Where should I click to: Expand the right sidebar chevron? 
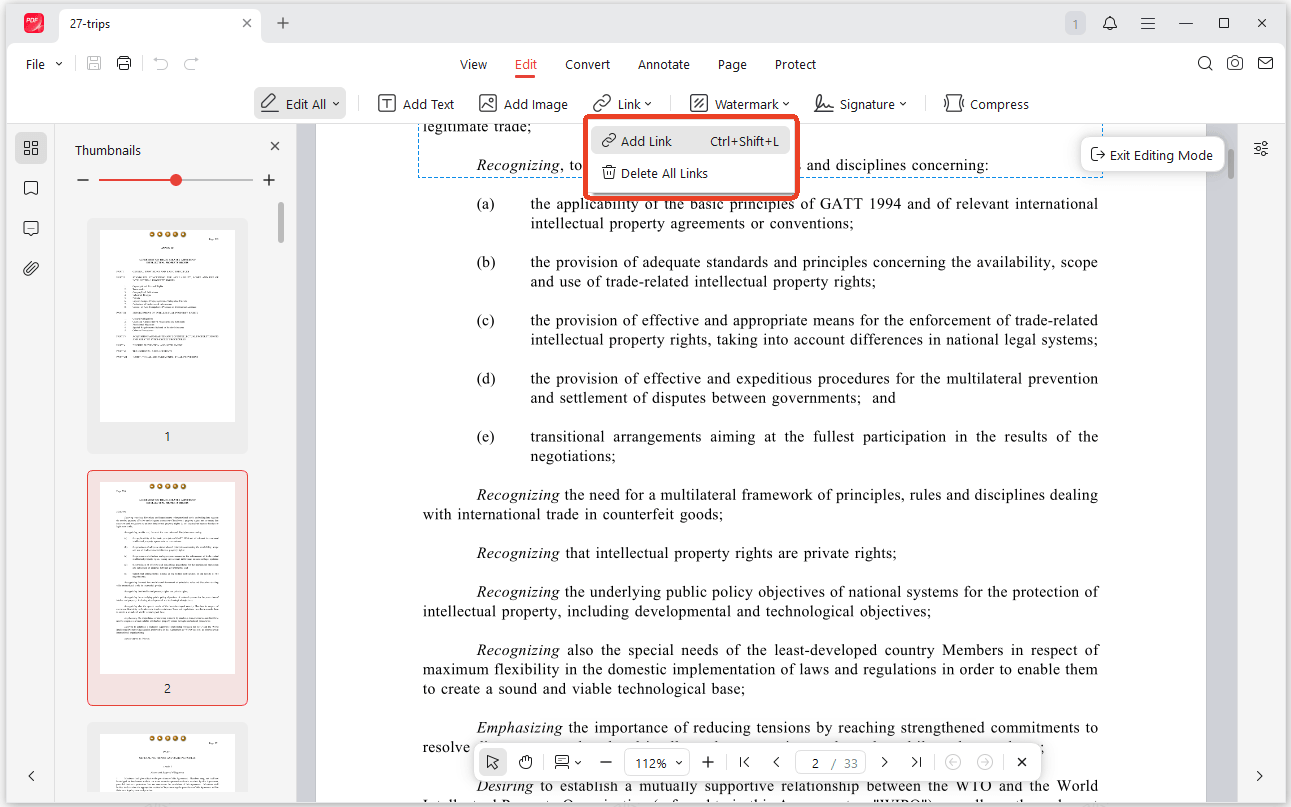pos(1260,776)
